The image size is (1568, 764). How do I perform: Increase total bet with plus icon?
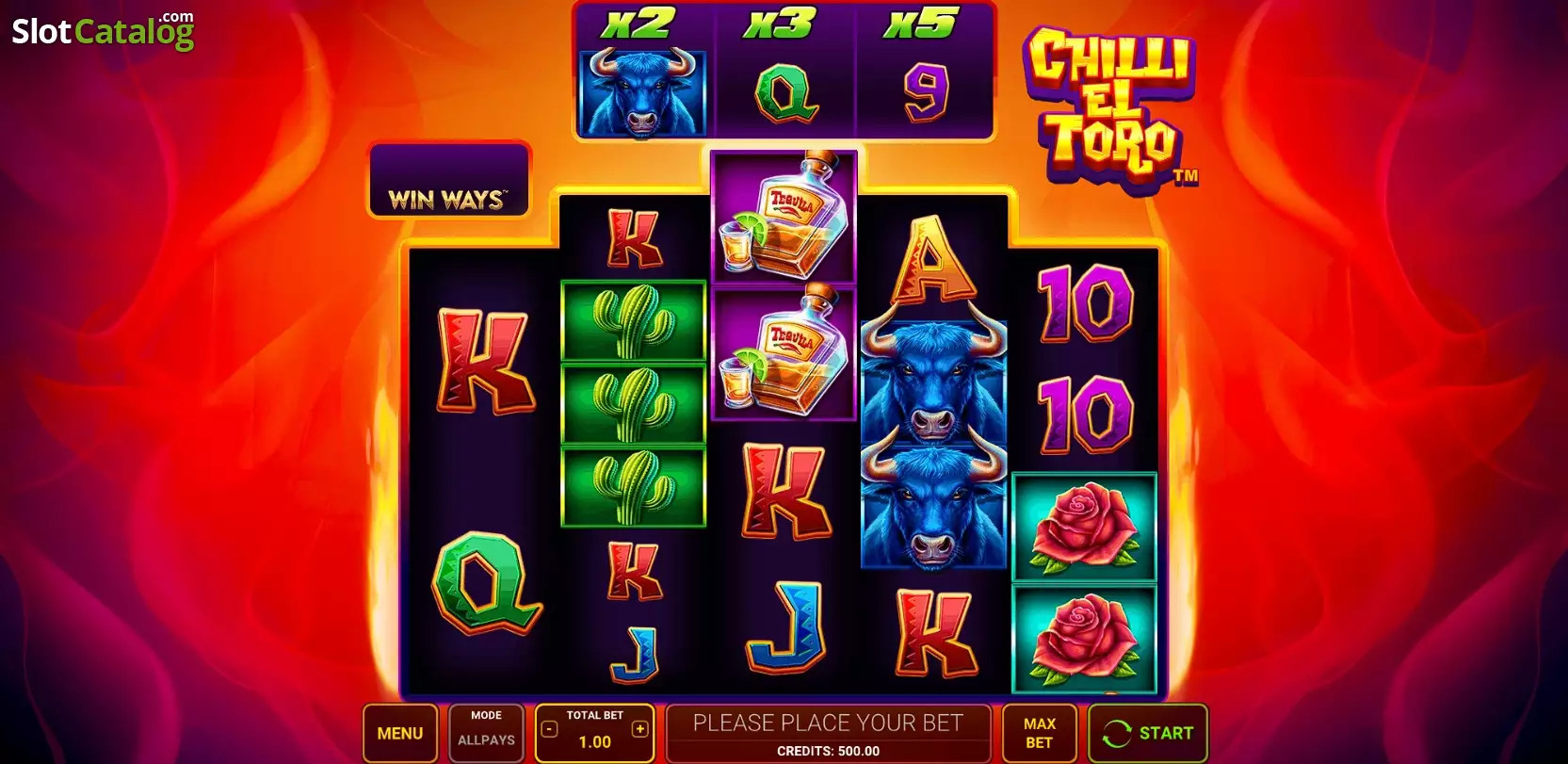pyautogui.click(x=640, y=729)
